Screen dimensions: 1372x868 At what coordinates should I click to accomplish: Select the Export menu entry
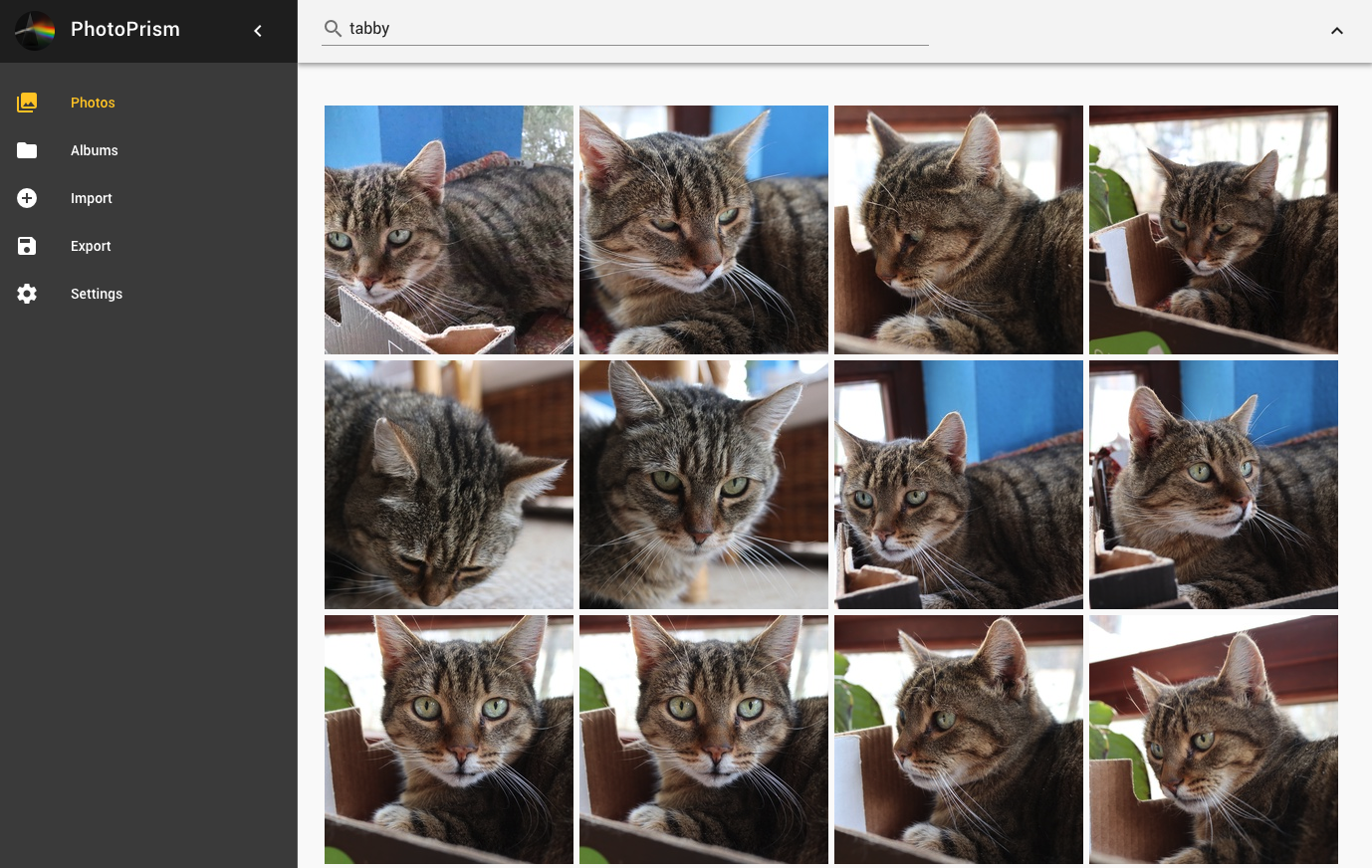[91, 246]
